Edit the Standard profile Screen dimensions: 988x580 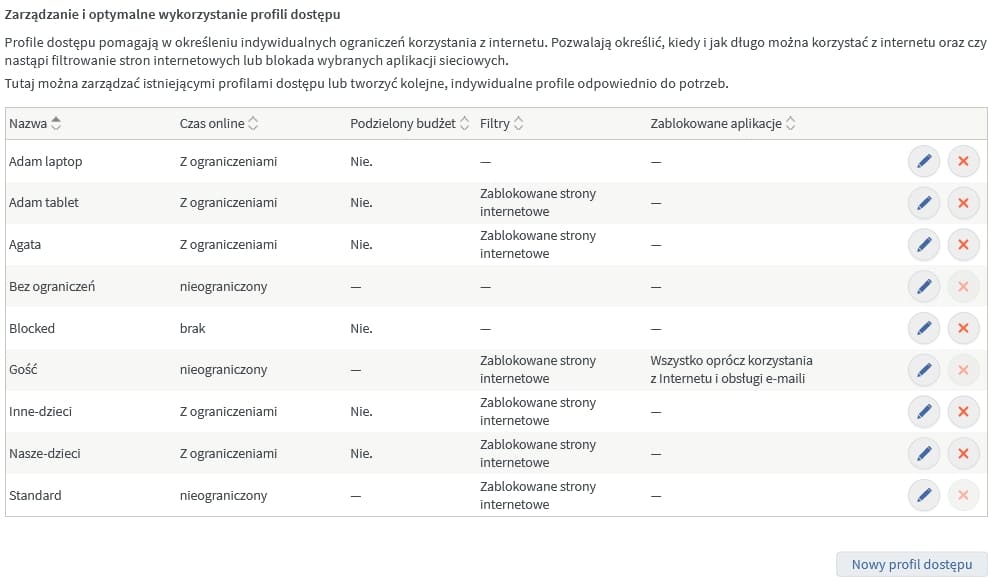click(923, 495)
